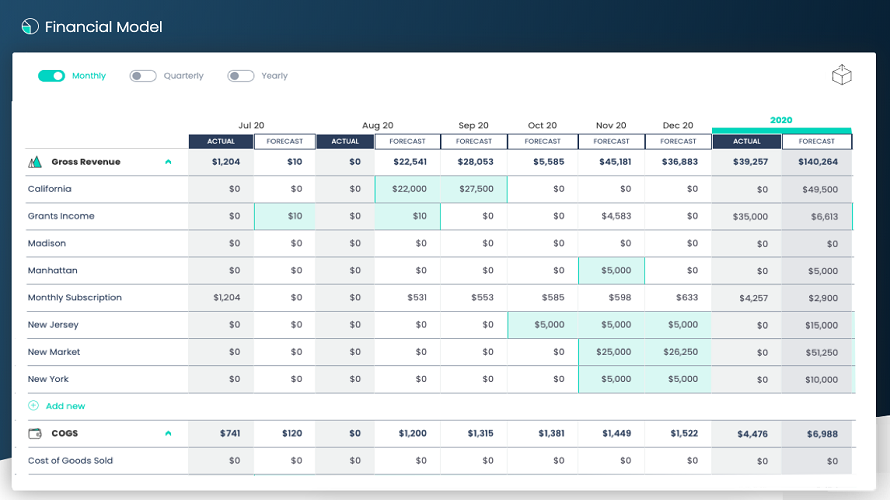
Task: Select the Aug 20 FORECAST column header
Action: tap(408, 141)
